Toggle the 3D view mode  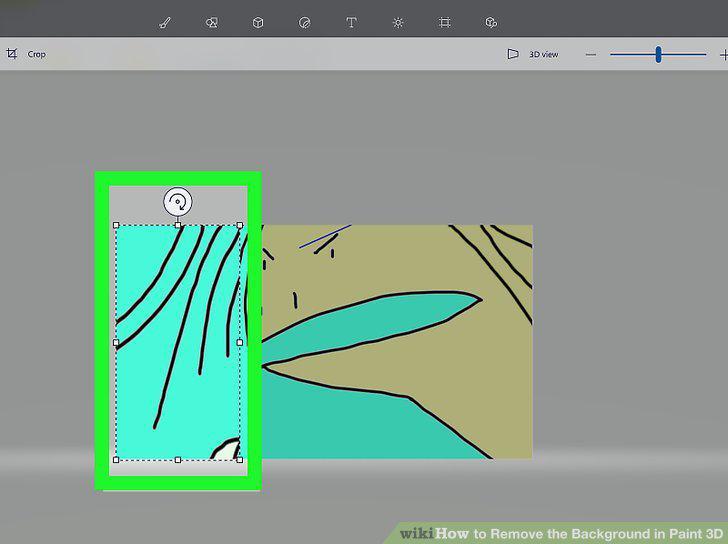pyautogui.click(x=533, y=54)
